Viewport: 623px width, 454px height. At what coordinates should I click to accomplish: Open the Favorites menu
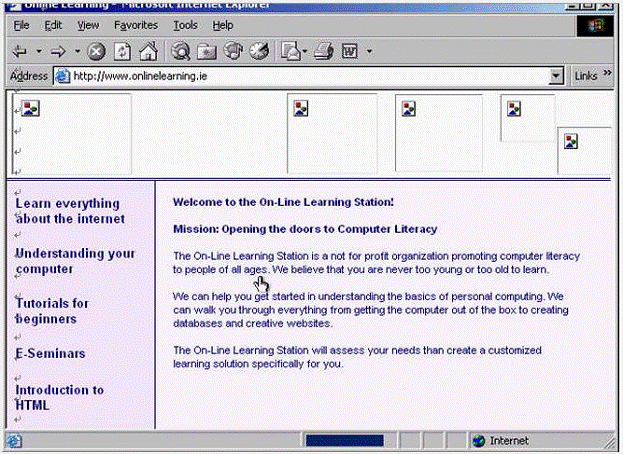click(x=134, y=24)
